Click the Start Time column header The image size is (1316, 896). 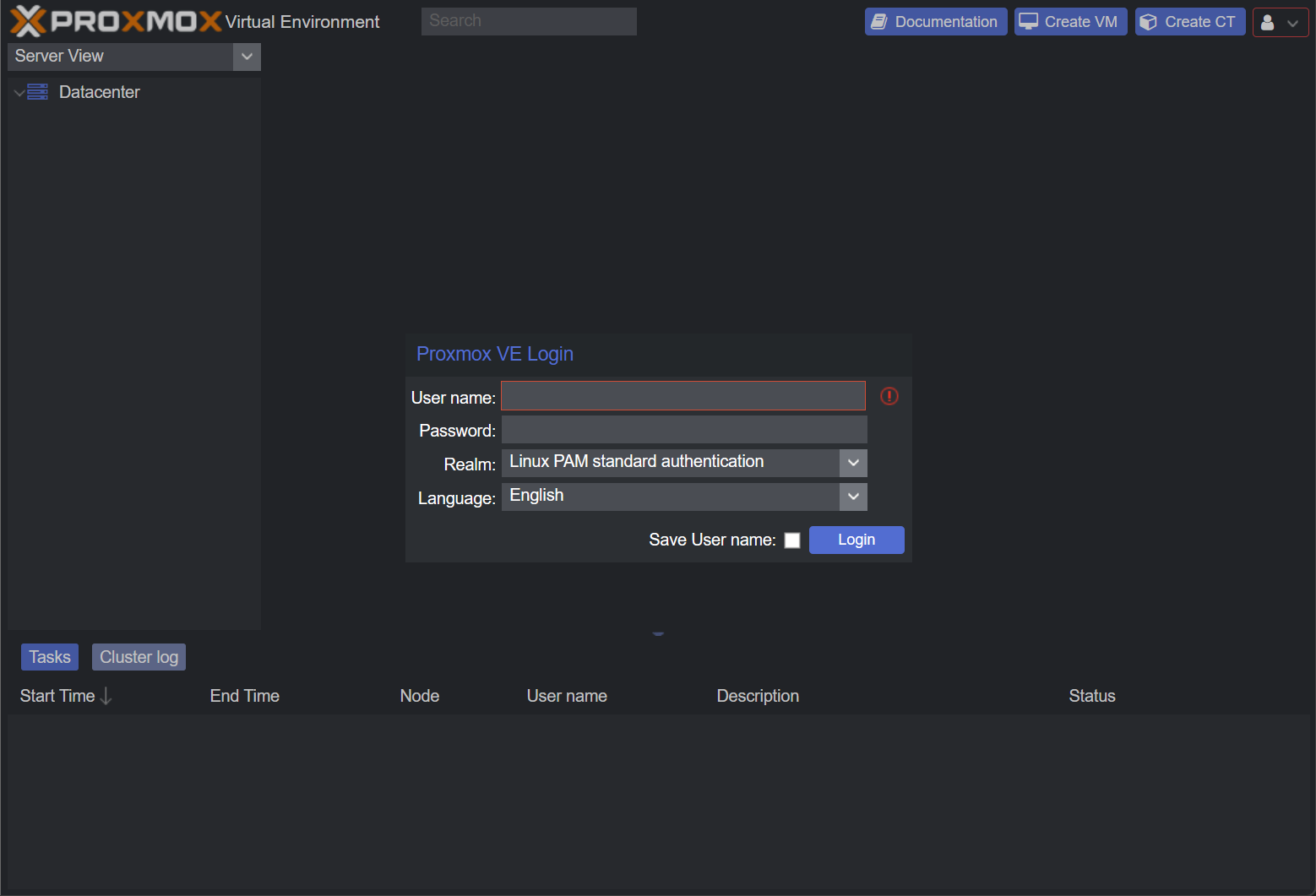coord(57,696)
